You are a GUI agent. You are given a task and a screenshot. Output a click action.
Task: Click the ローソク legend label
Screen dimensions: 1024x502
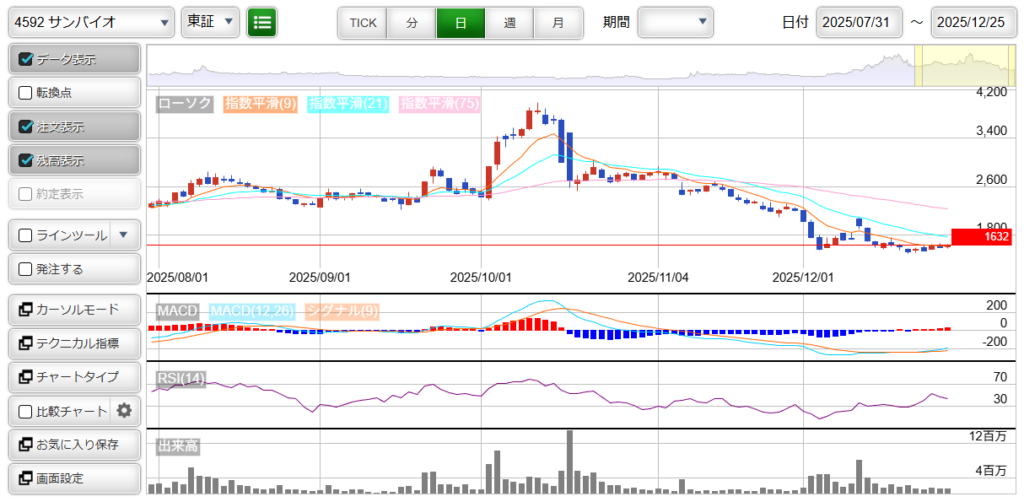185,103
